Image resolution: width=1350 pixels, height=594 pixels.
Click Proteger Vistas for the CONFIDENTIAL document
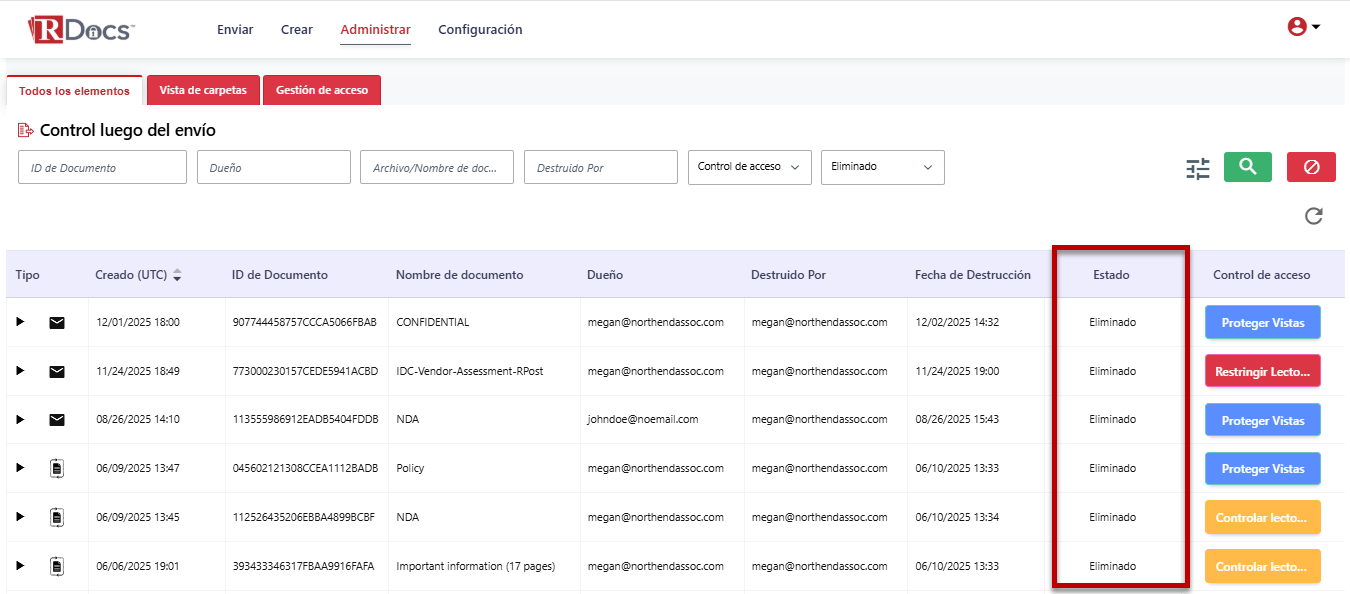click(1262, 322)
